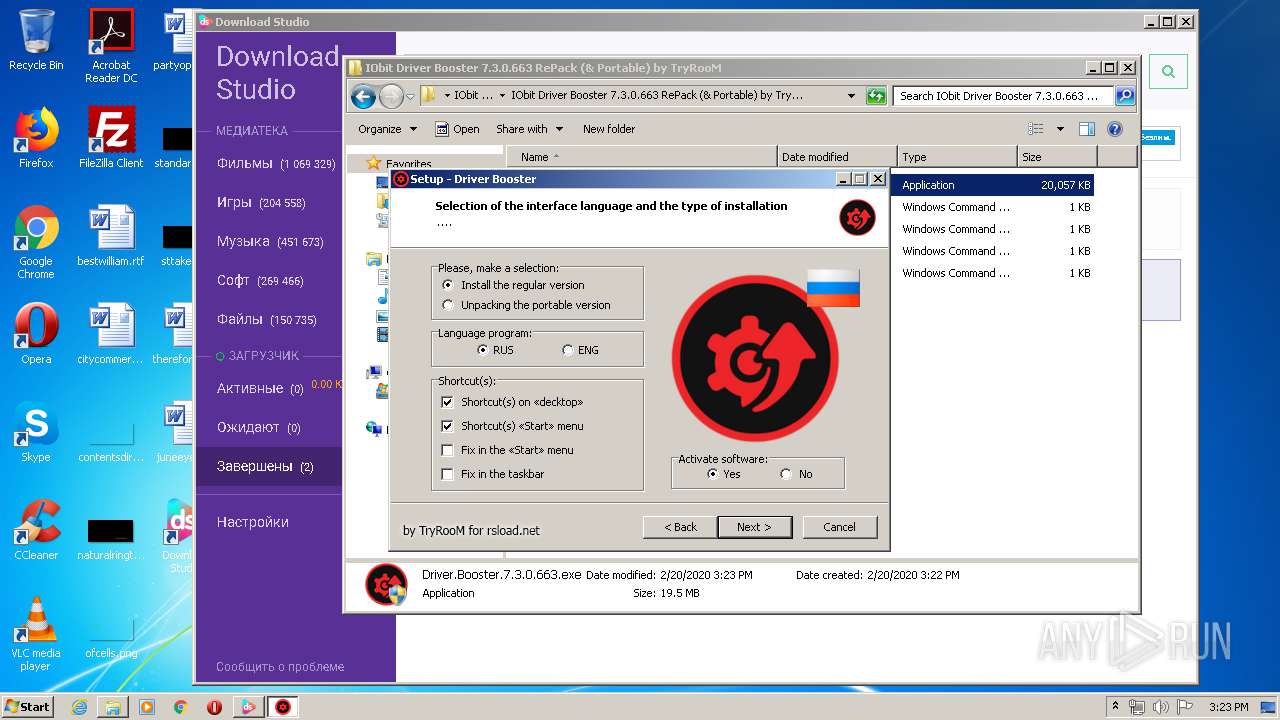Viewport: 1280px width, 720px height.
Task: Enable Fix in the taskbar
Action: 493,474
